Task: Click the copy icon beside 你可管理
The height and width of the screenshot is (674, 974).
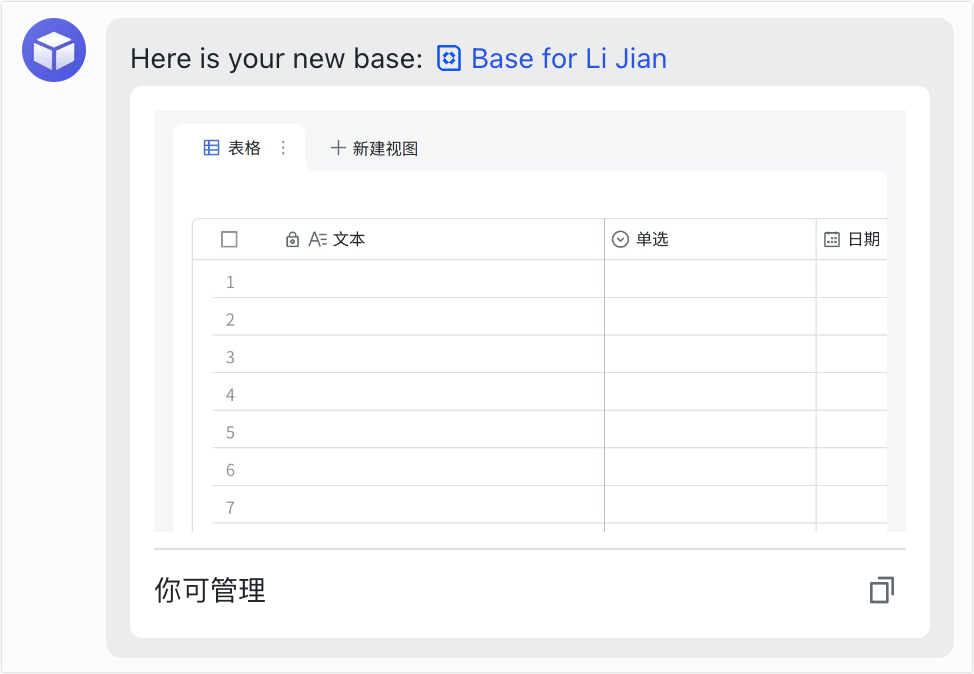Action: tap(881, 590)
